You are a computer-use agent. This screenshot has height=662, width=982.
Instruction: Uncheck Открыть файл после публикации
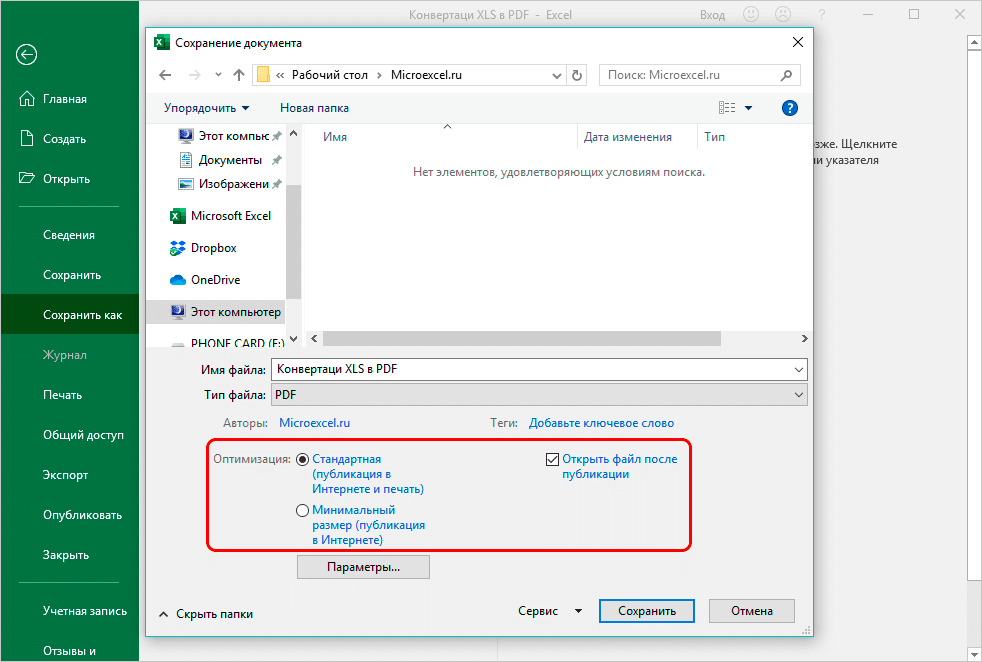point(553,459)
